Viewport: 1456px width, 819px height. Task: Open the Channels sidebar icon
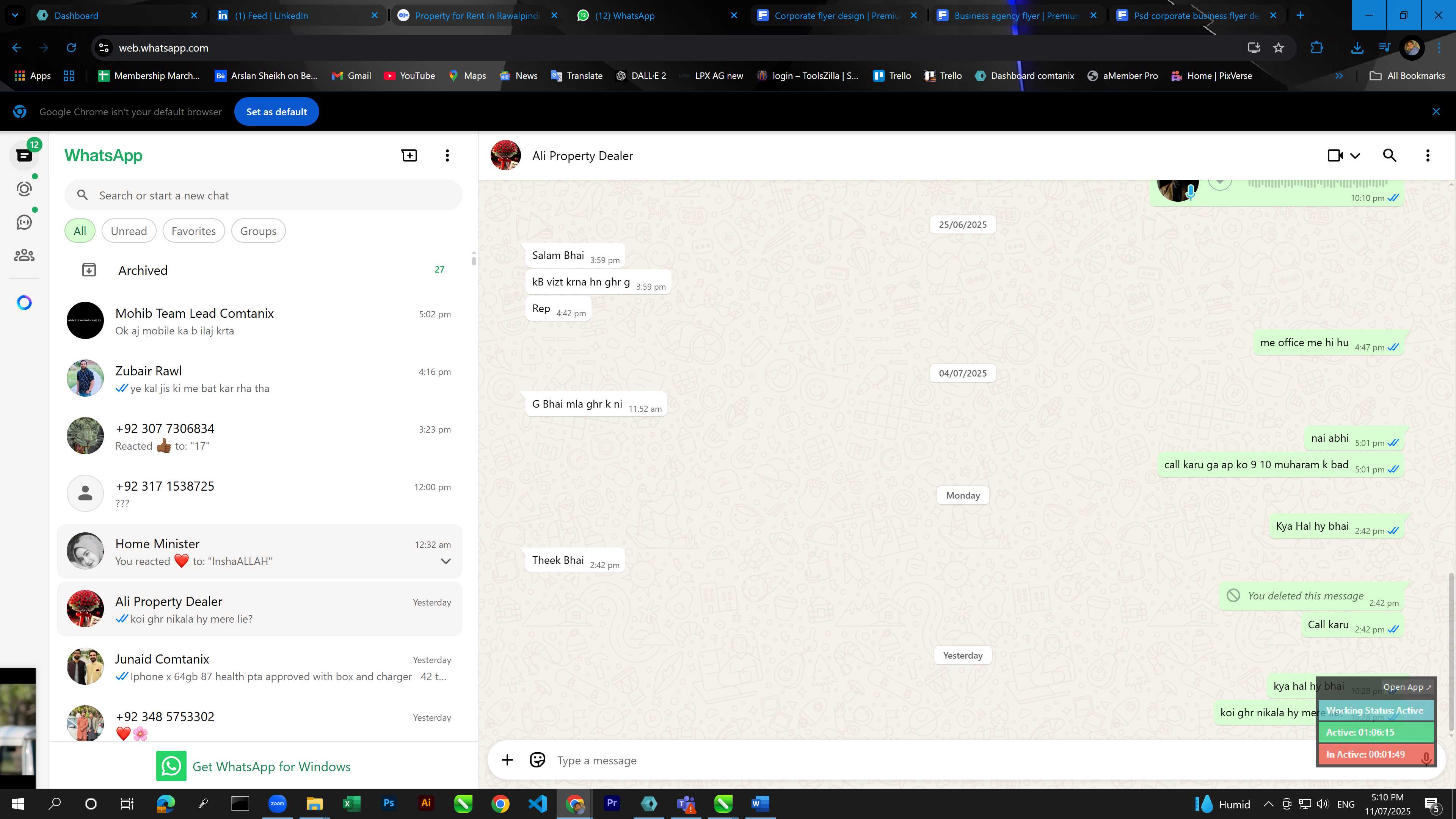coord(24,222)
